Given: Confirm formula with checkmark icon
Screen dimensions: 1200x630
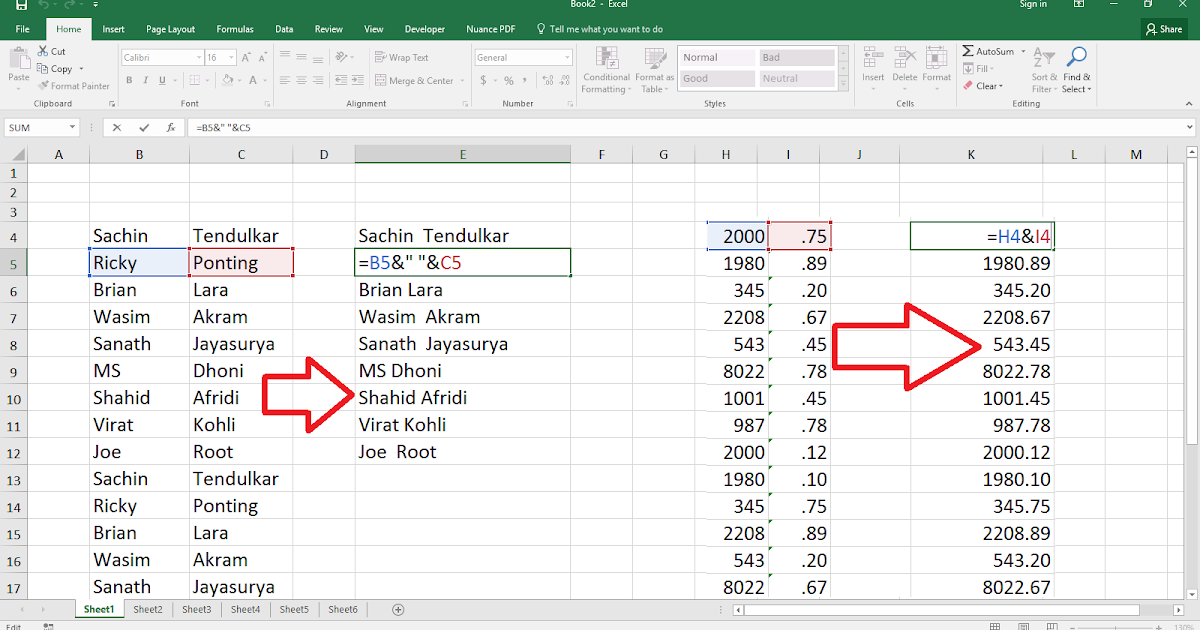Looking at the screenshot, I should tap(145, 128).
